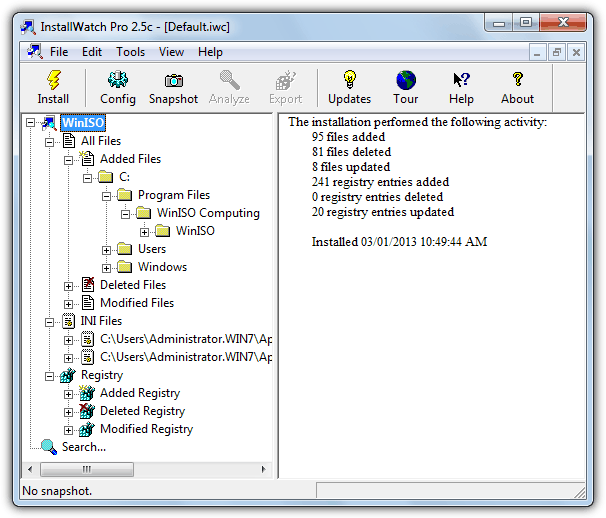Open Help cursor question icon

461,80
